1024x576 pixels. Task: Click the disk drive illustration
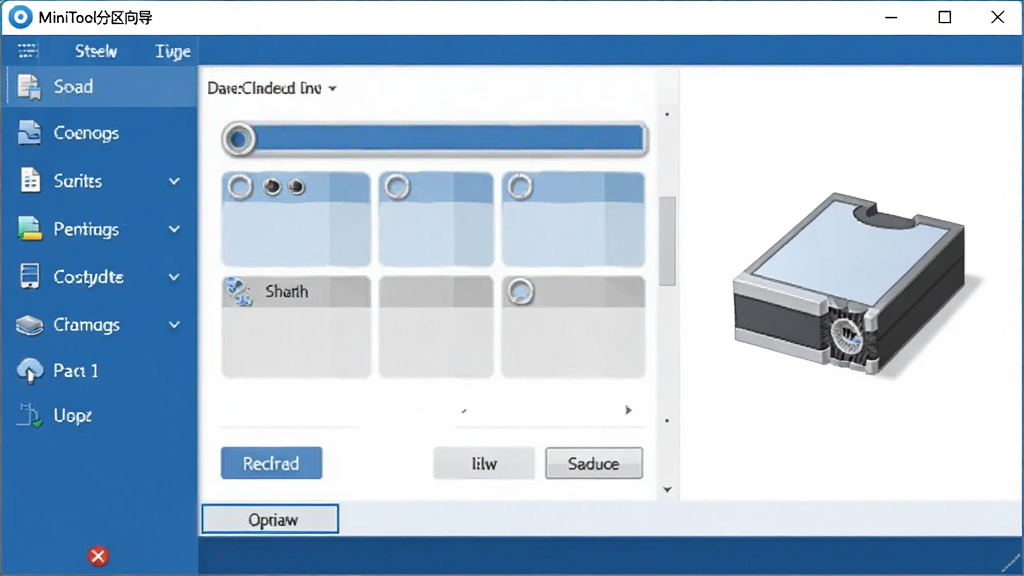click(849, 283)
